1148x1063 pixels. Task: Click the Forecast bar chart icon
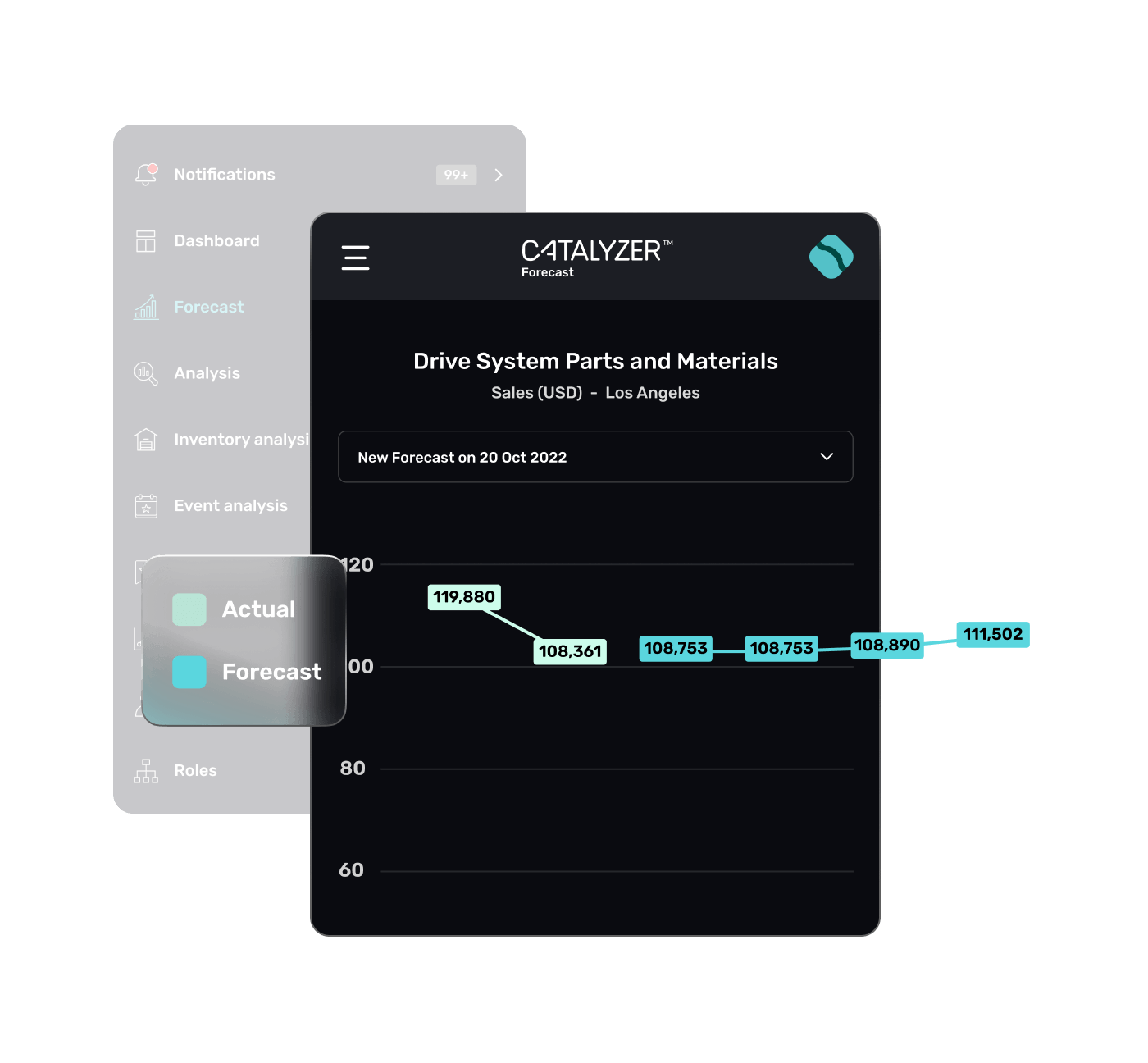(x=146, y=307)
